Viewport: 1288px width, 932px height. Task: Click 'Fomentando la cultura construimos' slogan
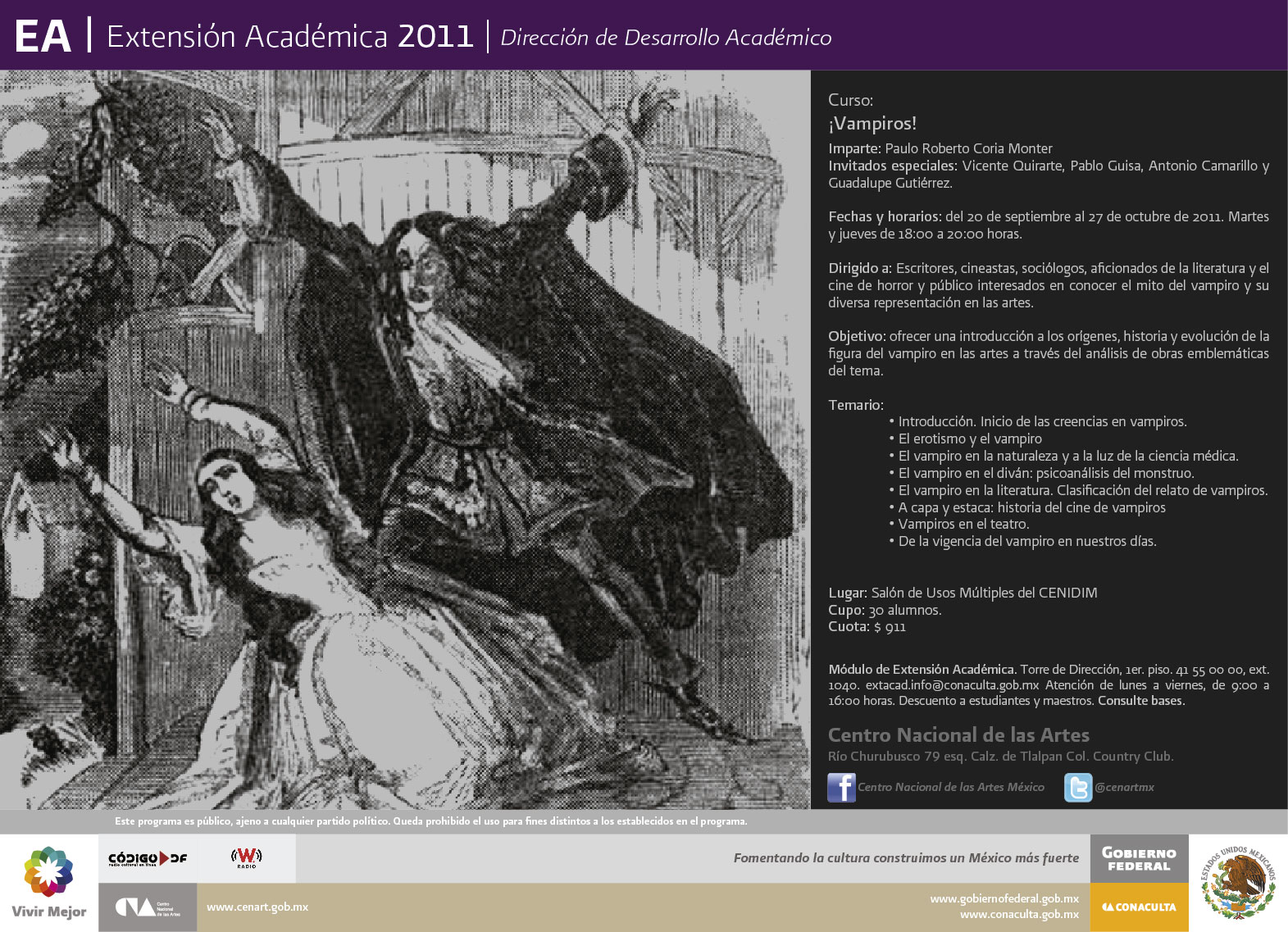906,858
